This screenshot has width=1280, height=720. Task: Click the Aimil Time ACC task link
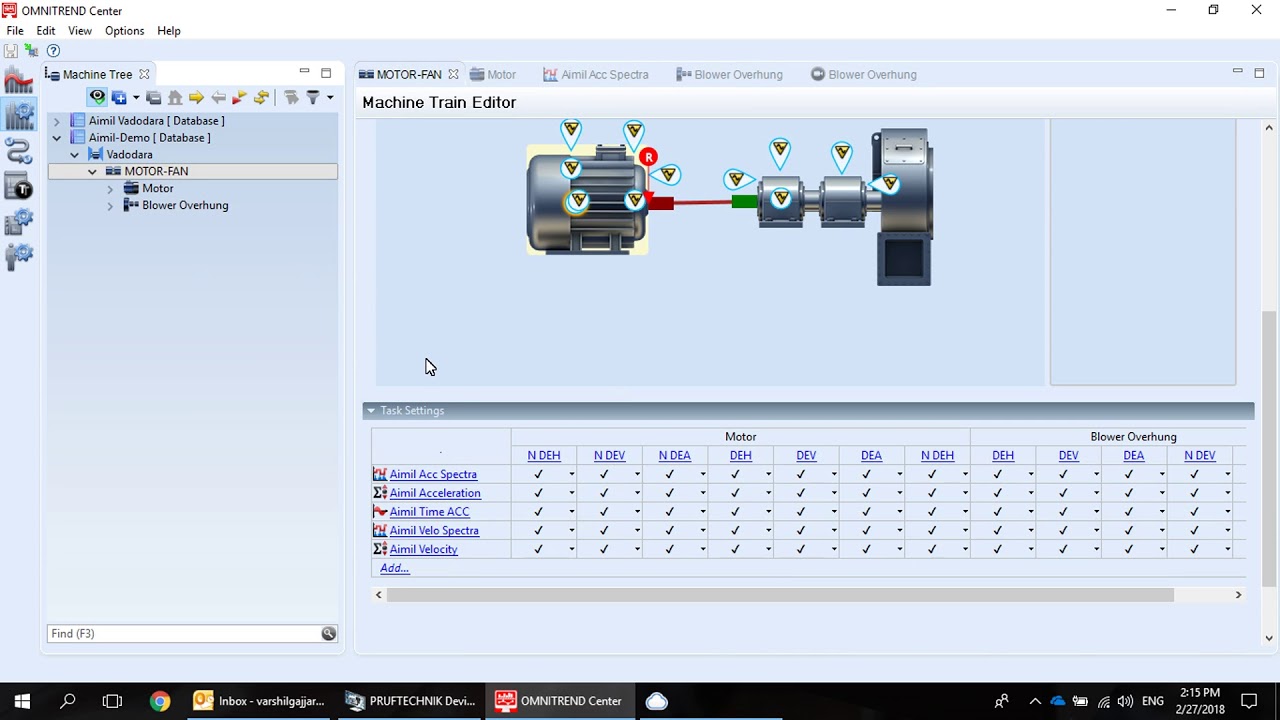tap(429, 512)
